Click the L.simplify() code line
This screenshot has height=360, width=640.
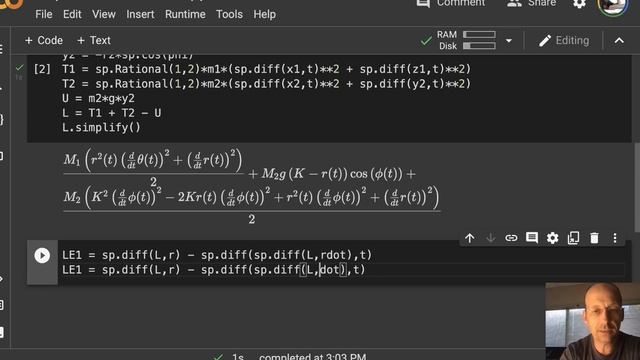101,128
